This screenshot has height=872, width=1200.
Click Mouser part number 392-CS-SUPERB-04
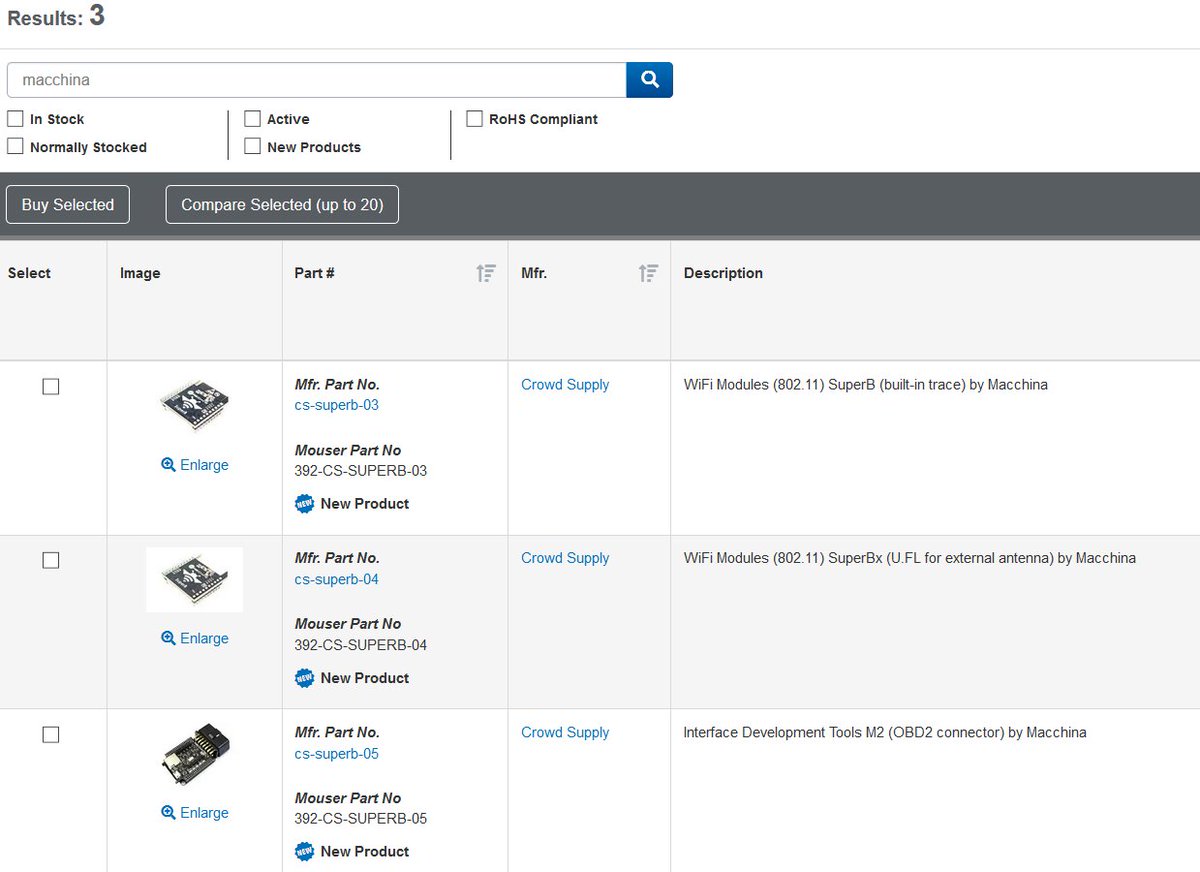361,645
